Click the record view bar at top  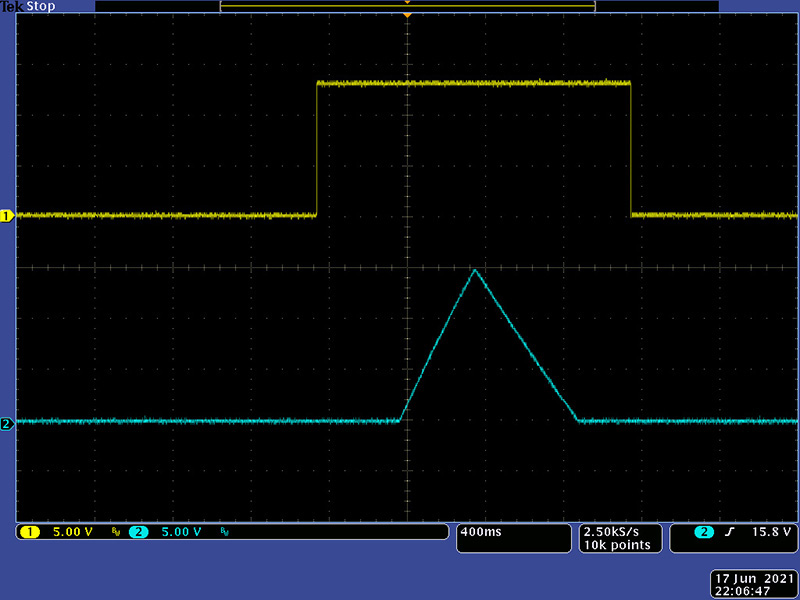click(407, 6)
